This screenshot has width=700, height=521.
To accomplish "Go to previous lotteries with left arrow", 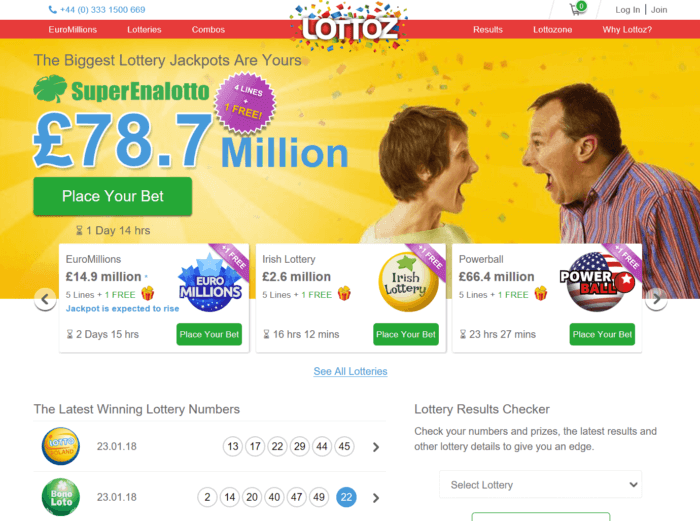I will tap(45, 299).
